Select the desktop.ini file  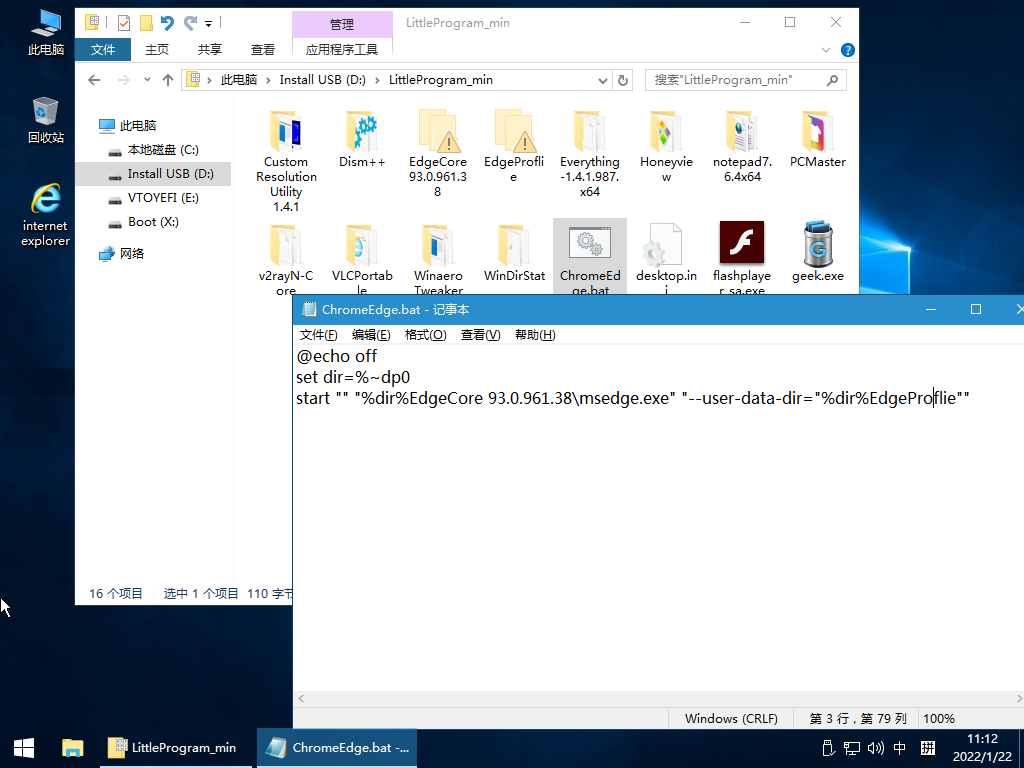[x=666, y=259]
